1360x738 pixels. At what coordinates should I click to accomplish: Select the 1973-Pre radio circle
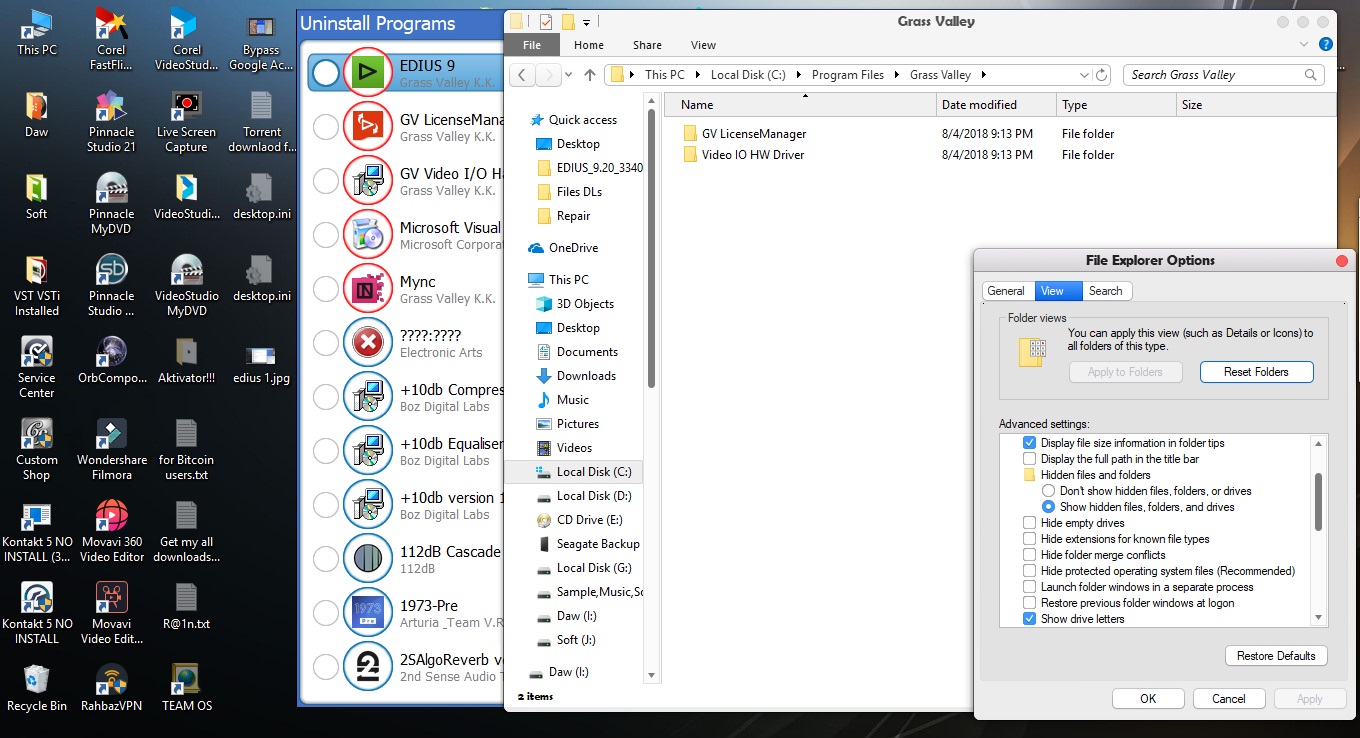click(x=326, y=613)
